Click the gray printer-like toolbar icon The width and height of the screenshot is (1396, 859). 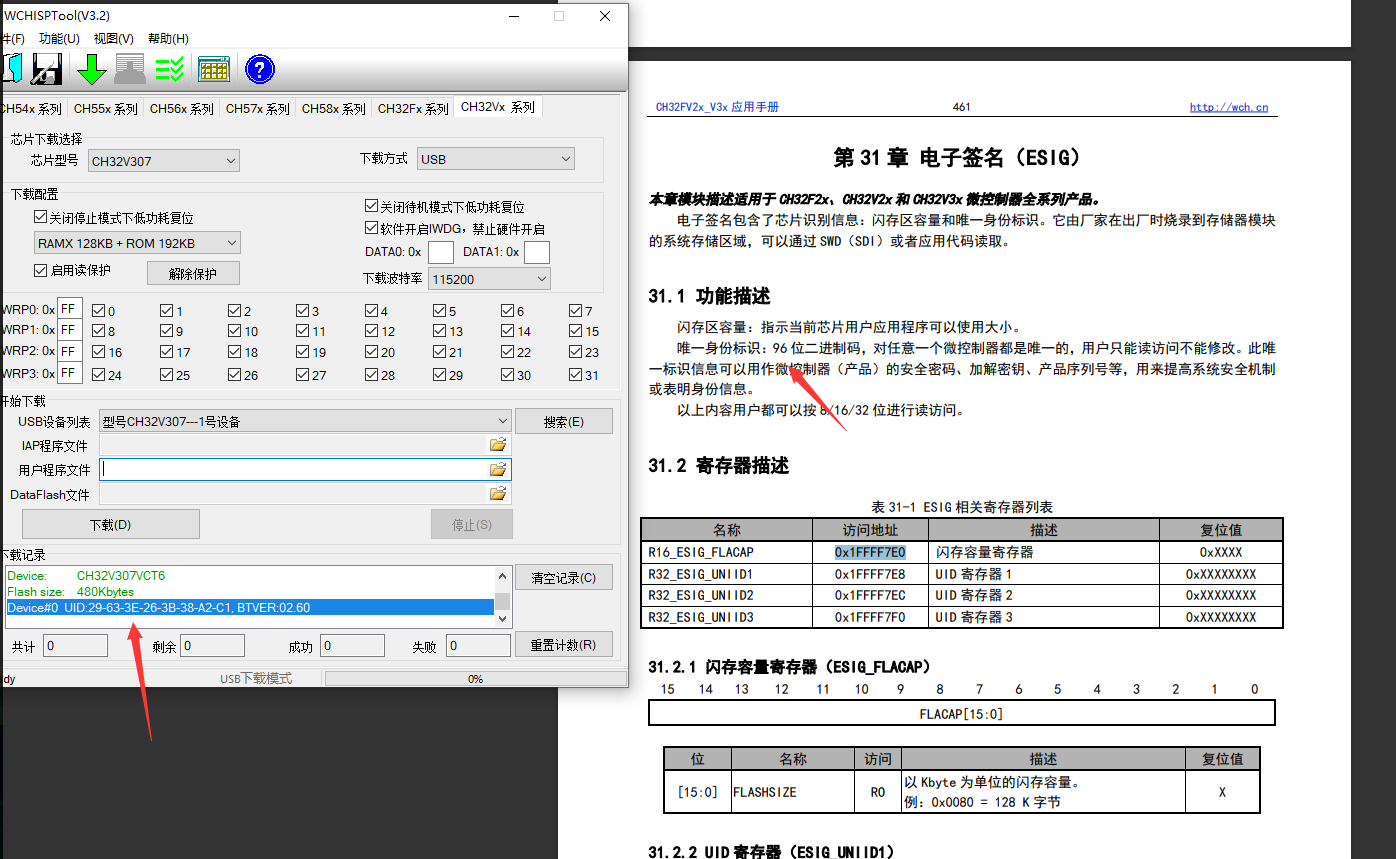(x=130, y=69)
